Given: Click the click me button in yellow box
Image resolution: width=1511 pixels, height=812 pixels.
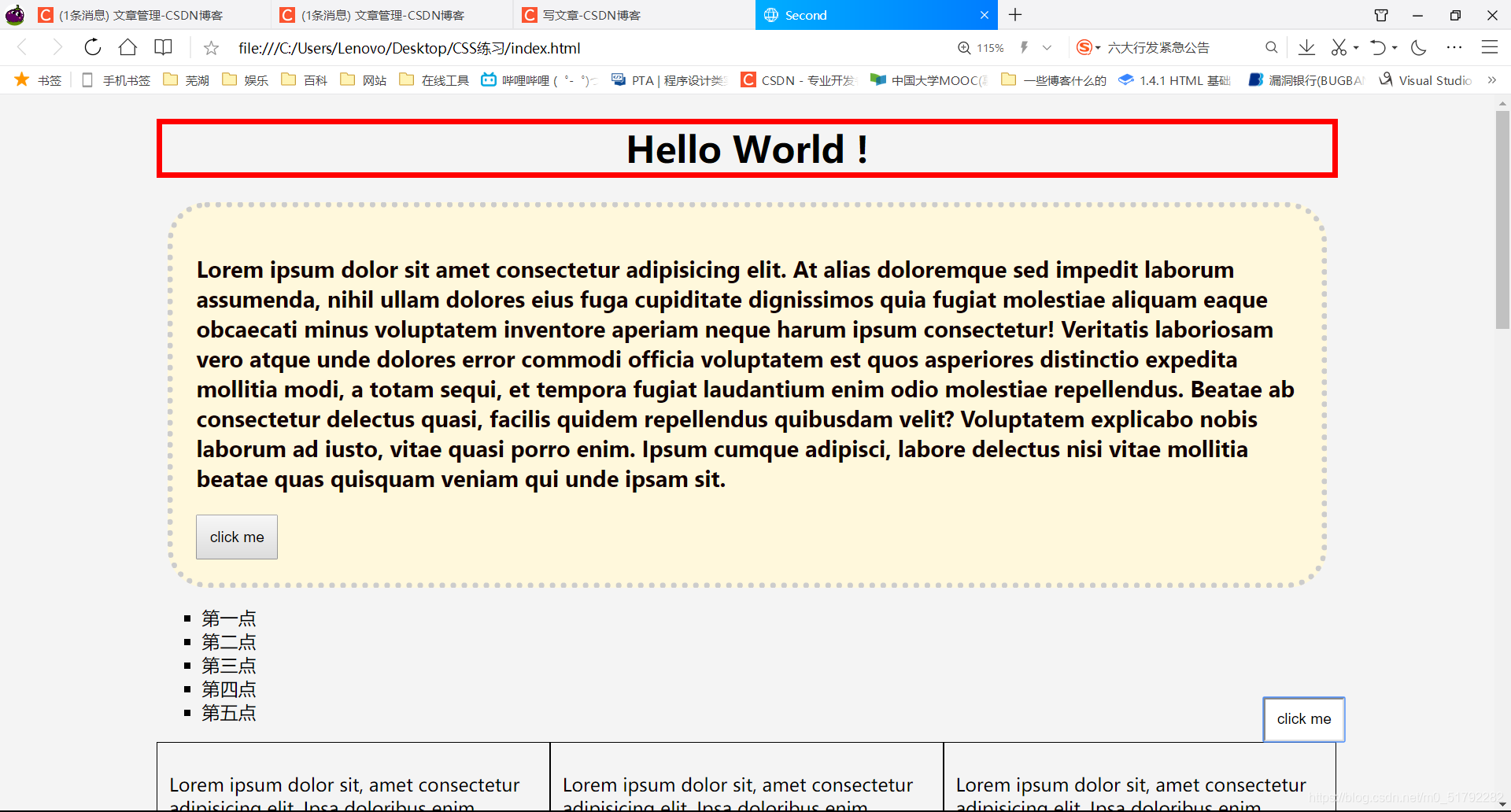Looking at the screenshot, I should pos(237,537).
